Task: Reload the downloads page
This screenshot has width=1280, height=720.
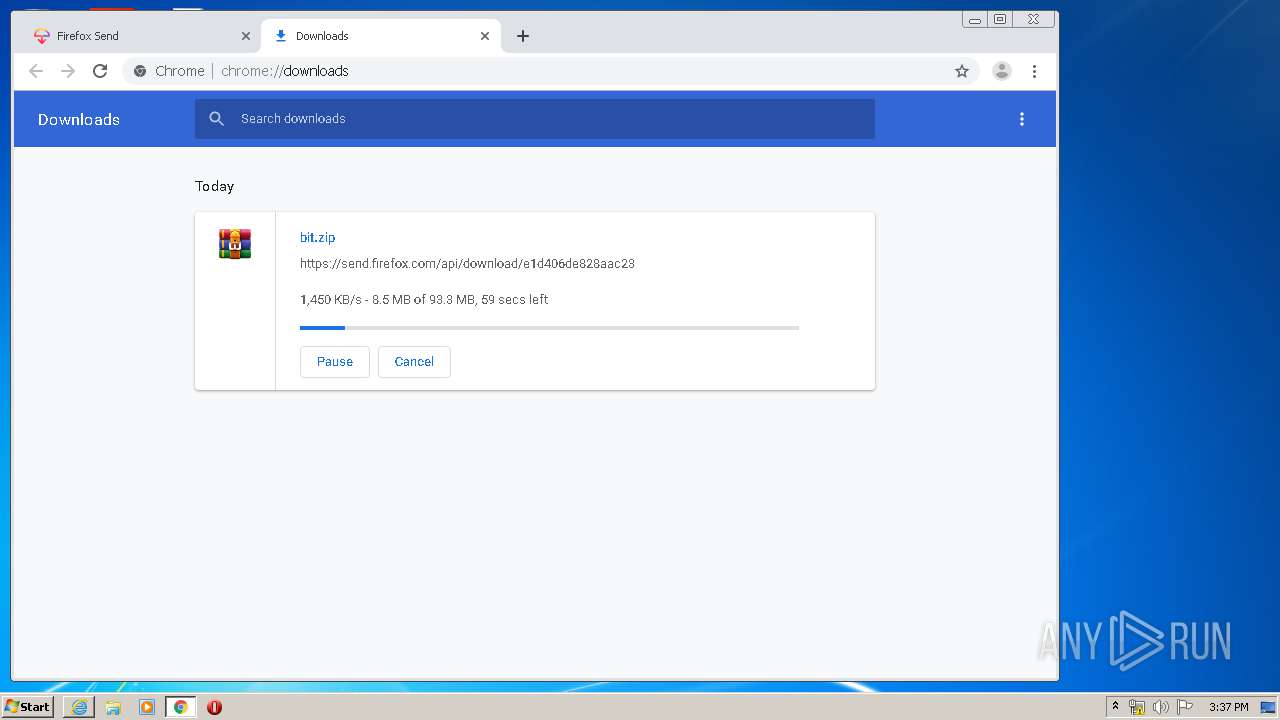Action: click(100, 71)
